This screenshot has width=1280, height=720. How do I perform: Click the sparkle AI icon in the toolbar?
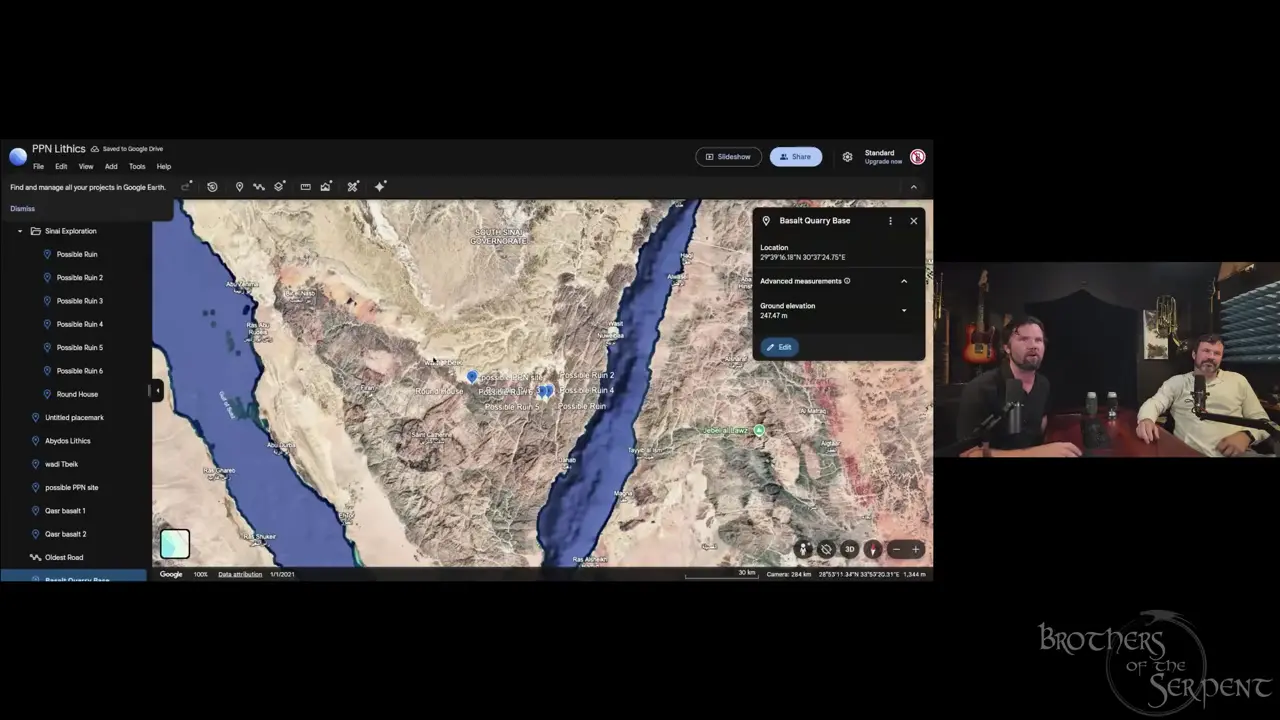click(x=380, y=186)
